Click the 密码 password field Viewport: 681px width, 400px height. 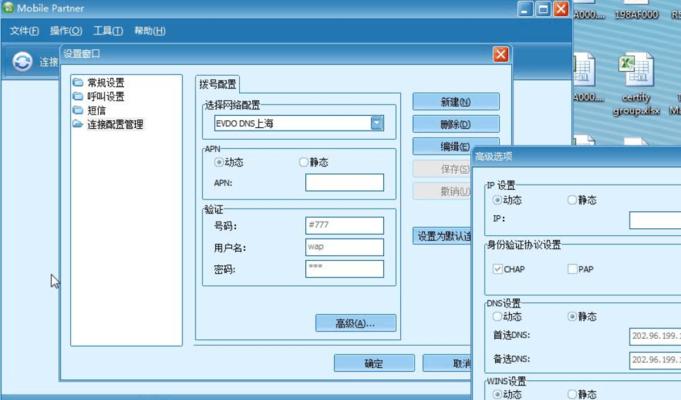tap(344, 269)
